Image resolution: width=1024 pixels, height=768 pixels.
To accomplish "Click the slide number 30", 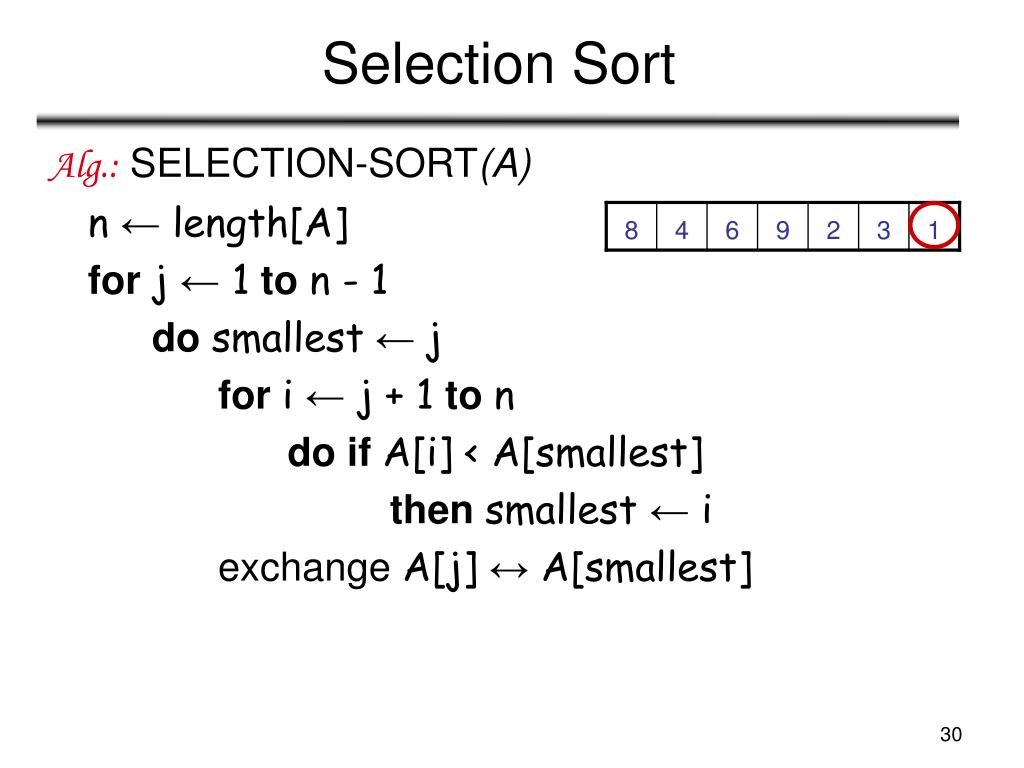I will click(x=951, y=734).
